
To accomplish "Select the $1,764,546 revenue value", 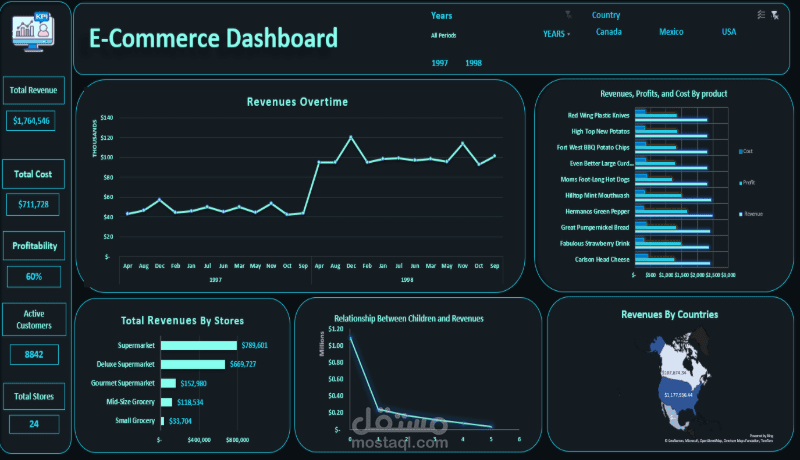I will click(31, 121).
